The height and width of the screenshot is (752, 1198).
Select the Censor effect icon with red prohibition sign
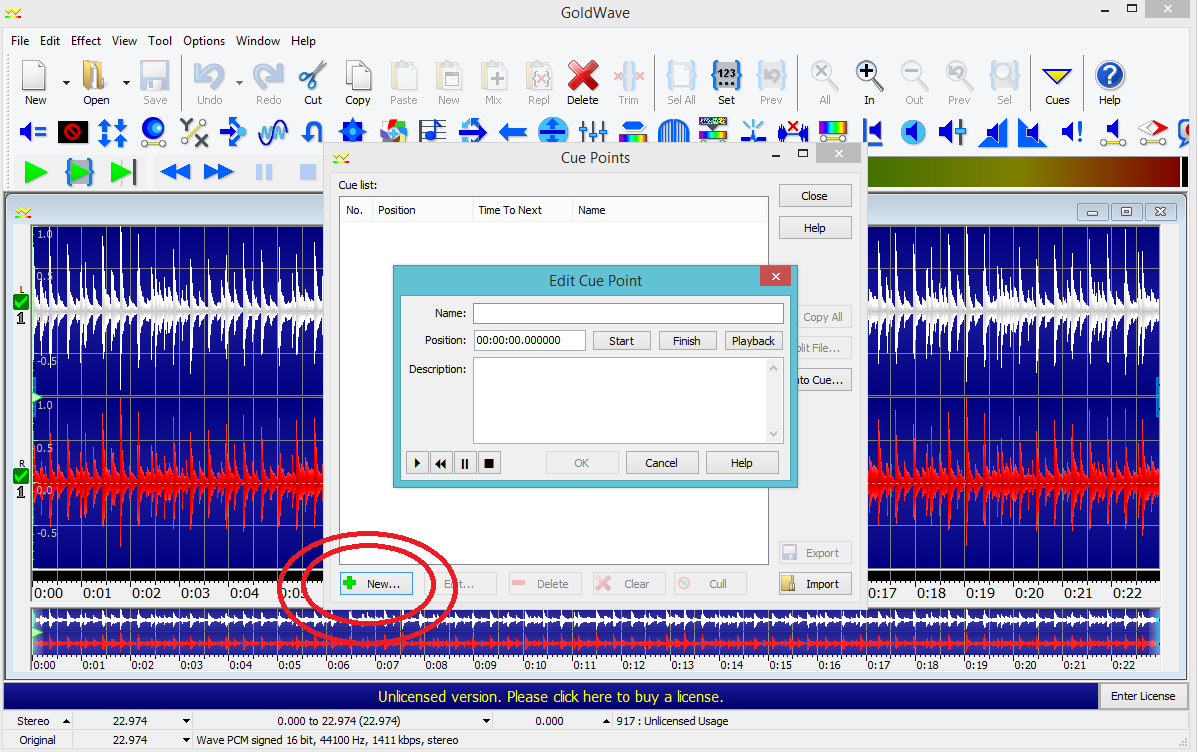pos(73,132)
